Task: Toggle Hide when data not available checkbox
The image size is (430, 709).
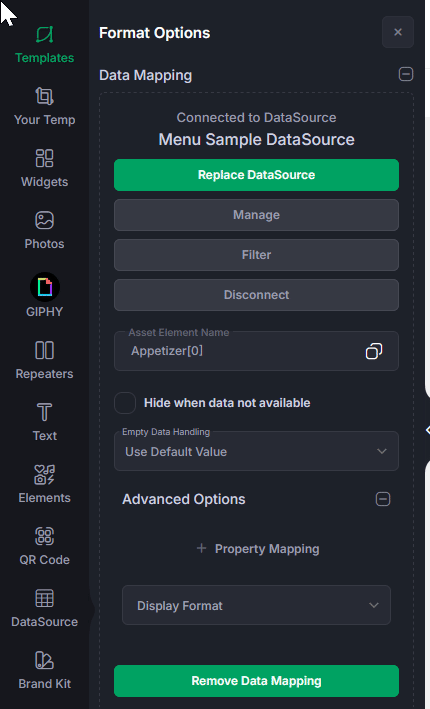Action: (x=125, y=403)
